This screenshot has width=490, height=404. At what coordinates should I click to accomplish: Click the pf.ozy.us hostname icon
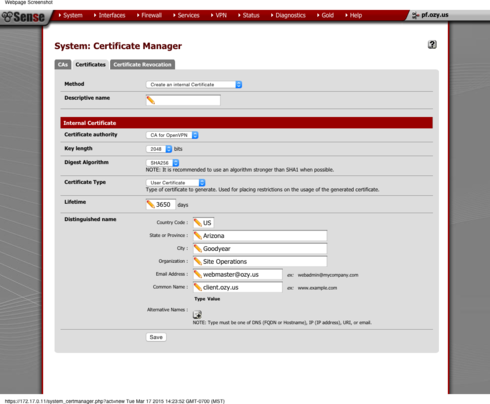[415, 15]
